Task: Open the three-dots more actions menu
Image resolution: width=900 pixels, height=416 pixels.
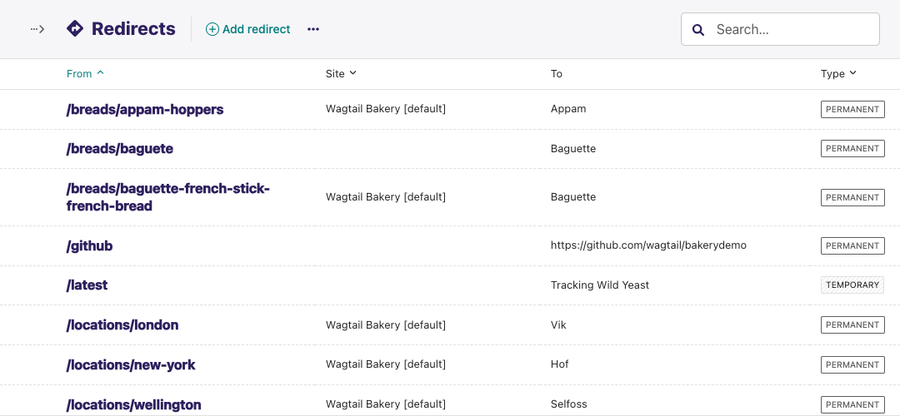Action: 313,29
